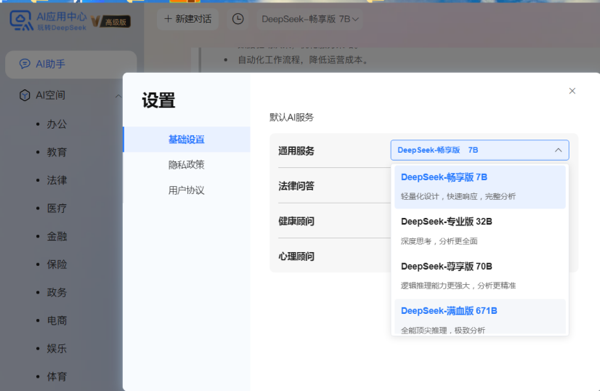600x391 pixels.
Task: Collapse the 通用服务 dropdown arrow
Action: [x=558, y=150]
